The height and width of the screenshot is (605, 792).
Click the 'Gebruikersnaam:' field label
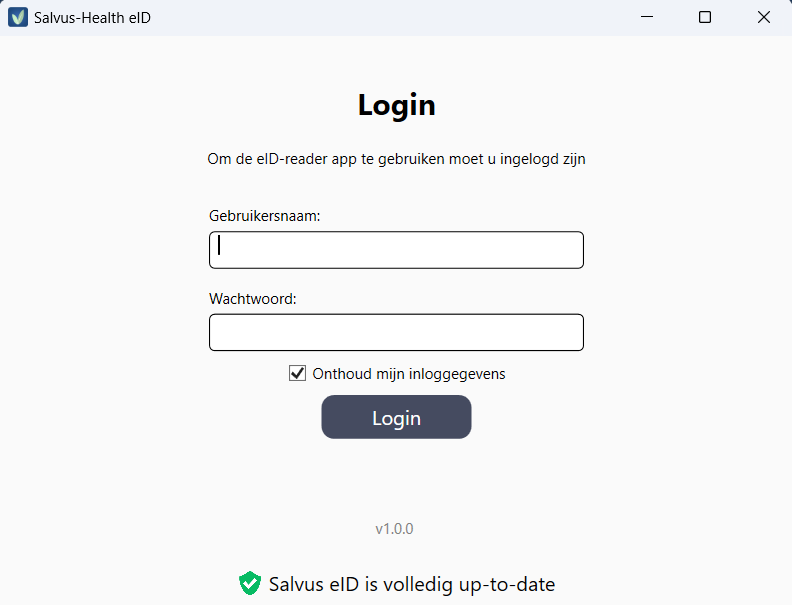tap(264, 216)
